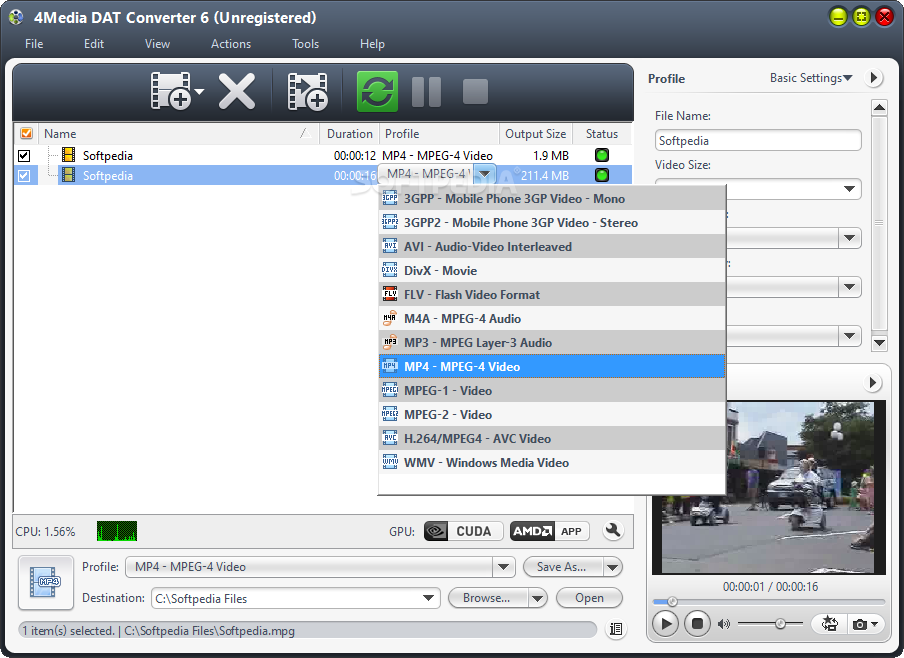This screenshot has height=658, width=904.
Task: Expand the Profile panel arrow button
Action: [874, 77]
